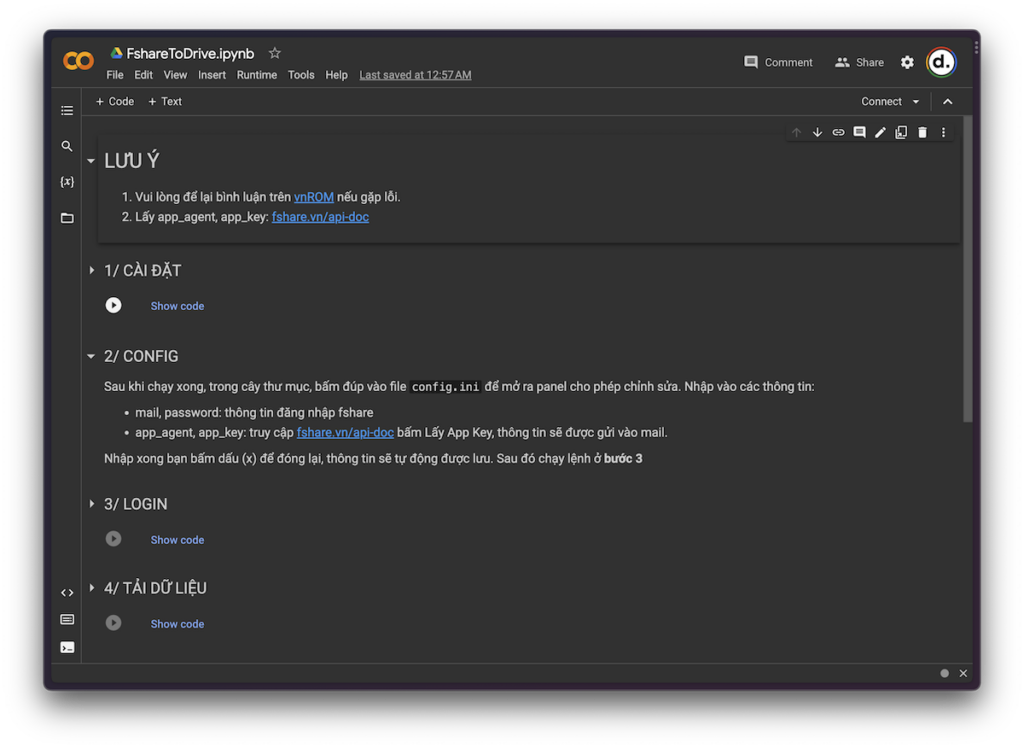
Task: Open Find and replace from left sidebar
Action: (67, 146)
